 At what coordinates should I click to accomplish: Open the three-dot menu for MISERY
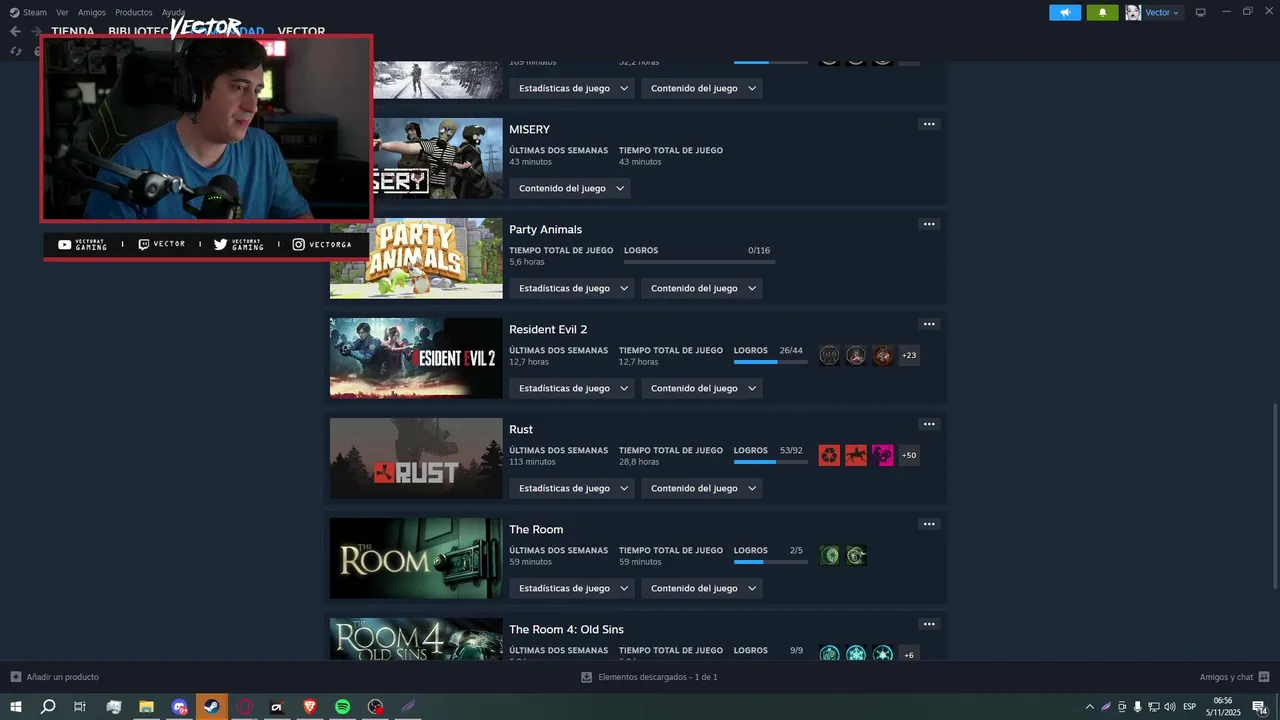click(x=929, y=124)
